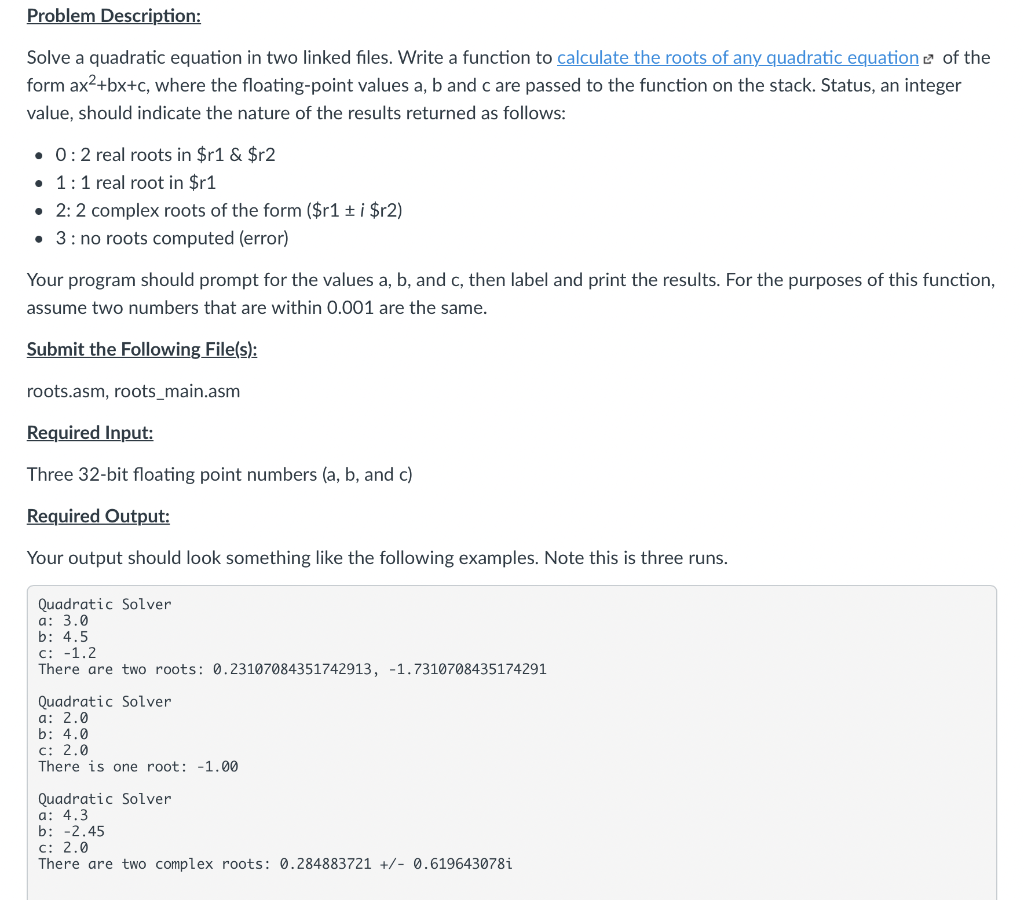Screen dimensions: 1024x900
Task: Click the b: -2.45 line in the example output
Action: [71, 831]
